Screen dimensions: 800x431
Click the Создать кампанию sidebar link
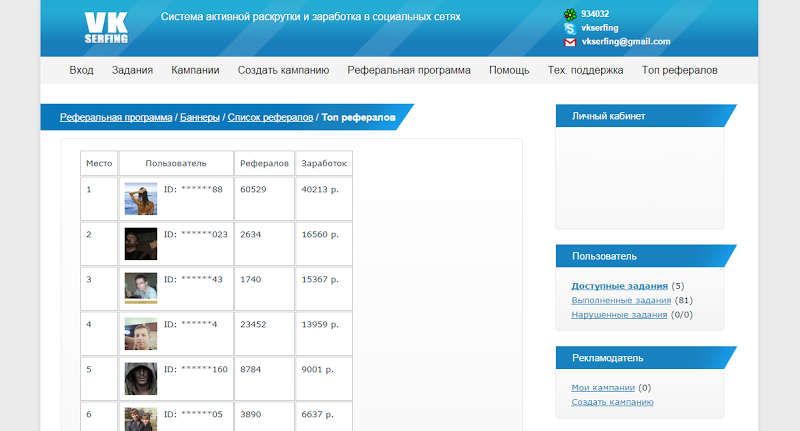(x=612, y=402)
